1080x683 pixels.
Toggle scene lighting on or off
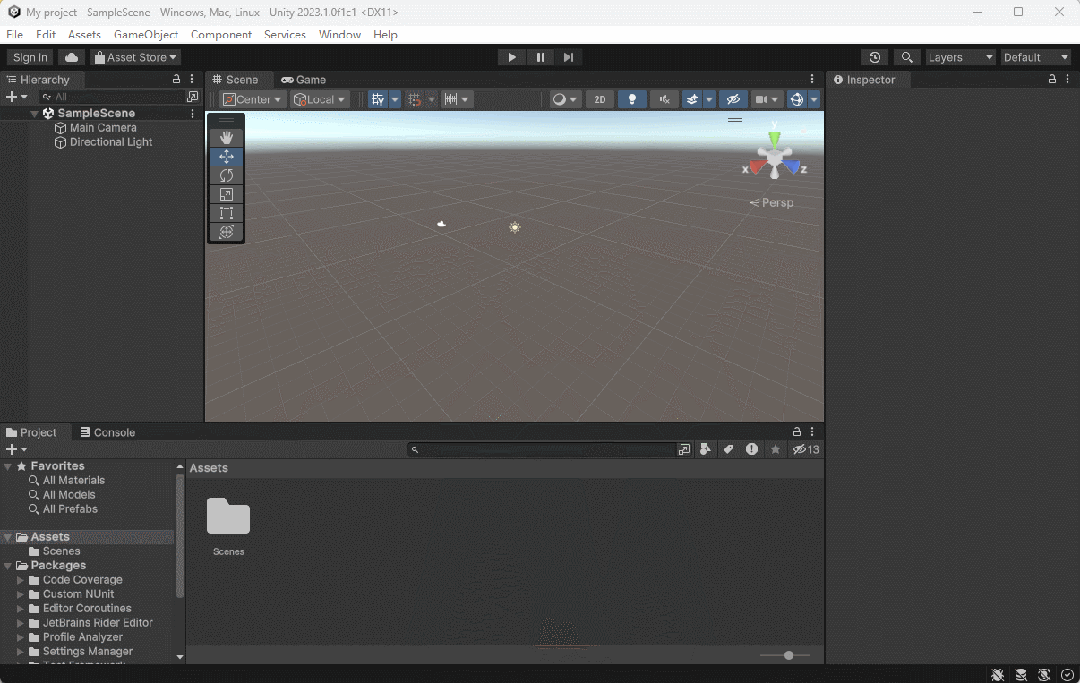[x=632, y=100]
